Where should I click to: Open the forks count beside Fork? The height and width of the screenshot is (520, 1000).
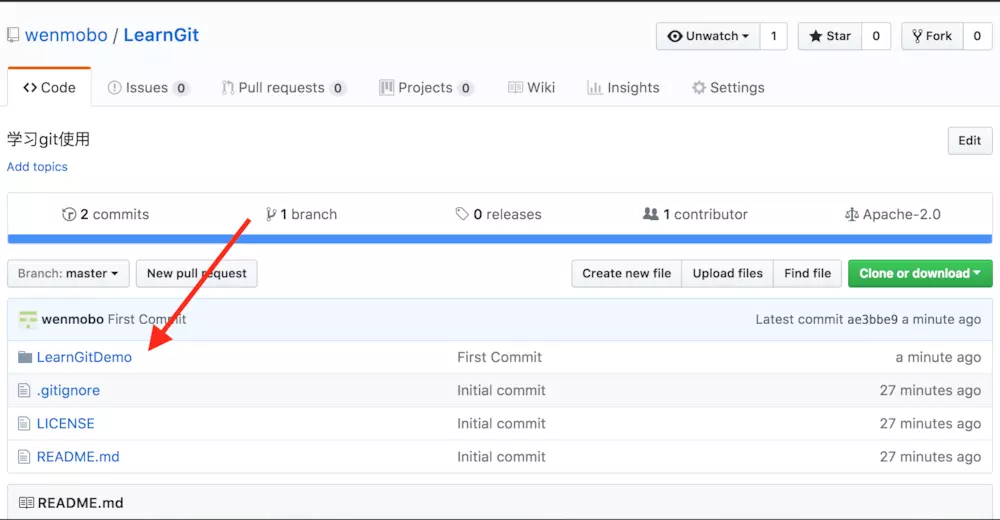[x=977, y=36]
